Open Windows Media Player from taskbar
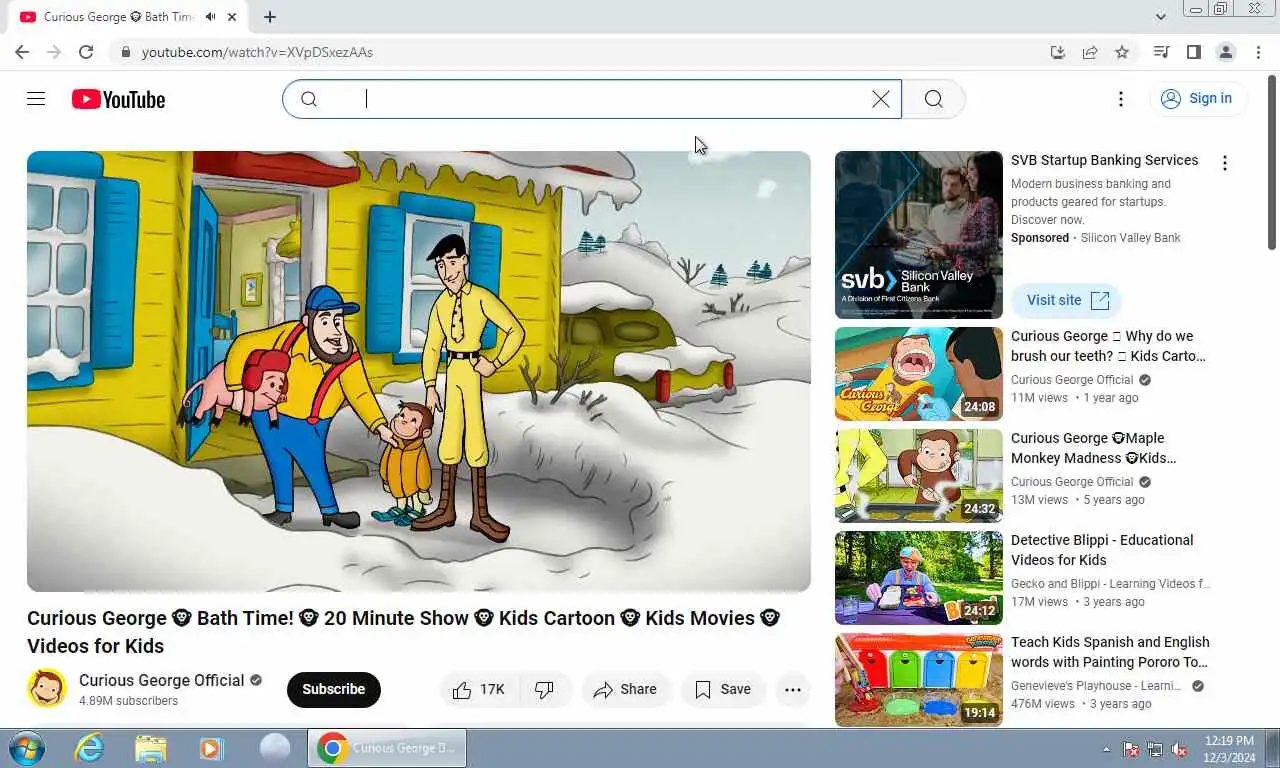Screen dimensions: 1280x768 [211, 748]
